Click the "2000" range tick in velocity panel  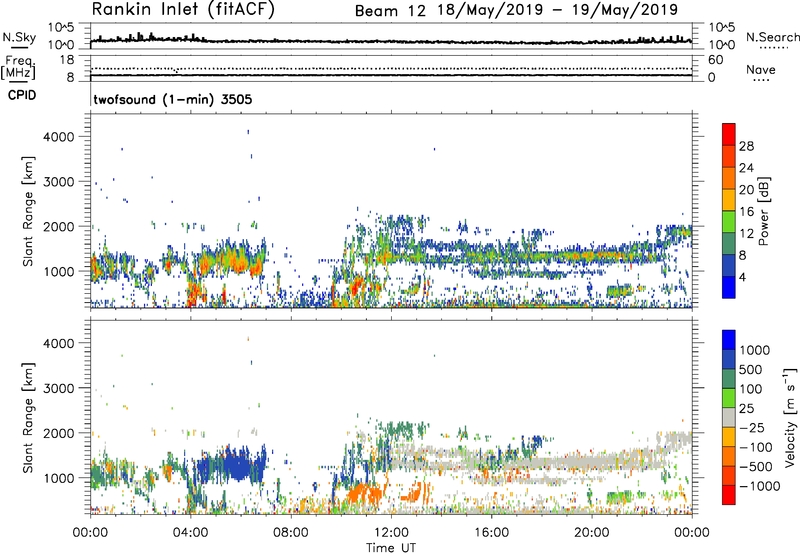pos(58,433)
